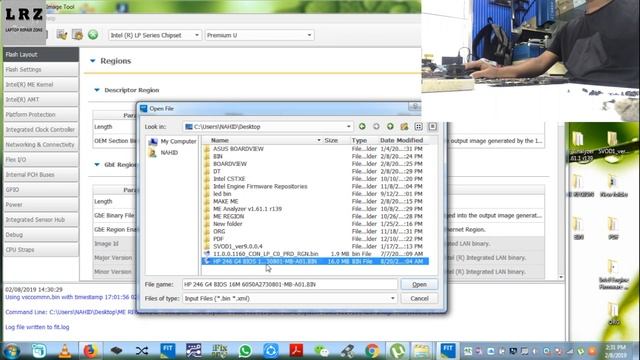
Task: Select Intel CSTXE folder row
Action: click(315, 179)
